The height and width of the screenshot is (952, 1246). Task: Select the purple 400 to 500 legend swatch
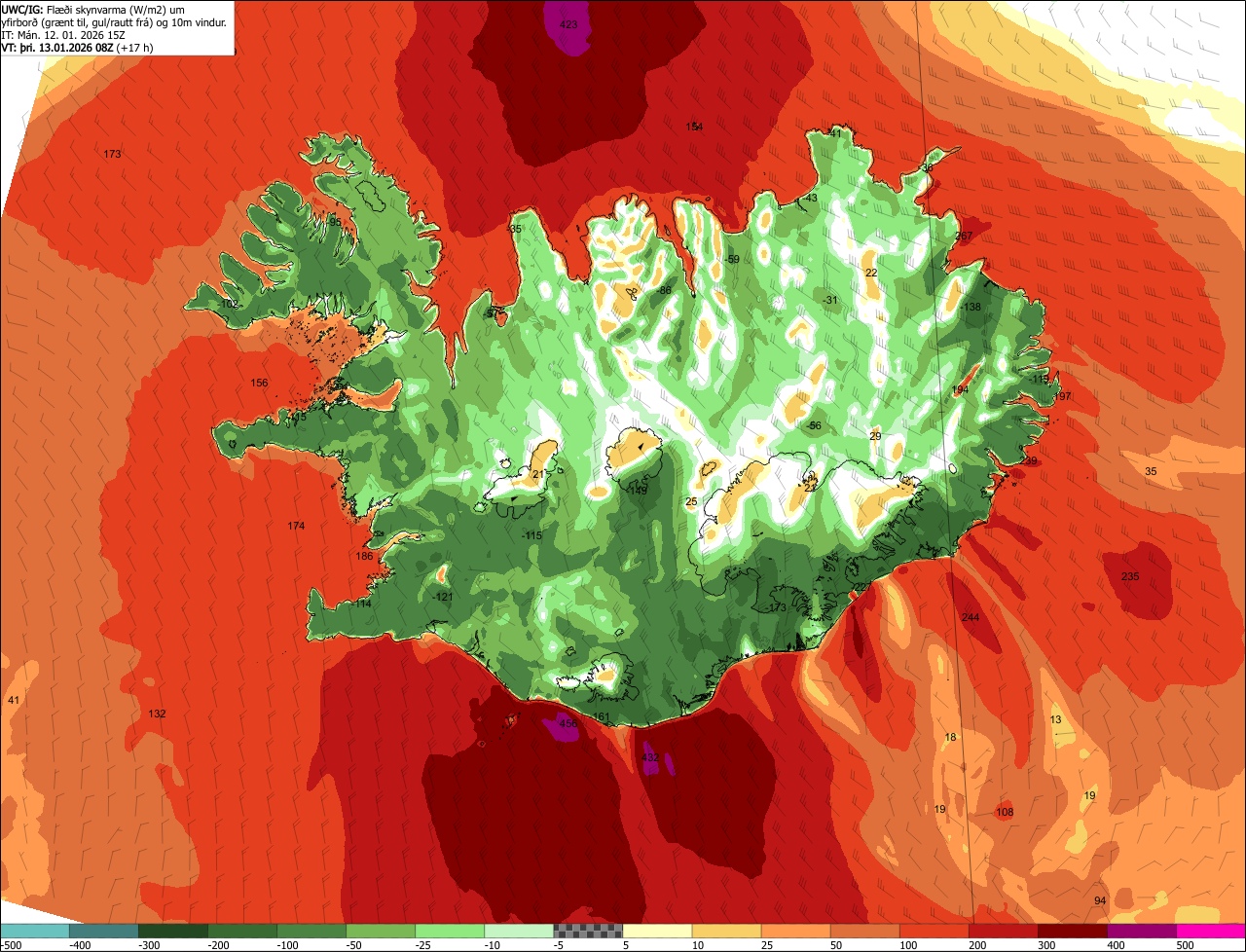[x=1140, y=931]
